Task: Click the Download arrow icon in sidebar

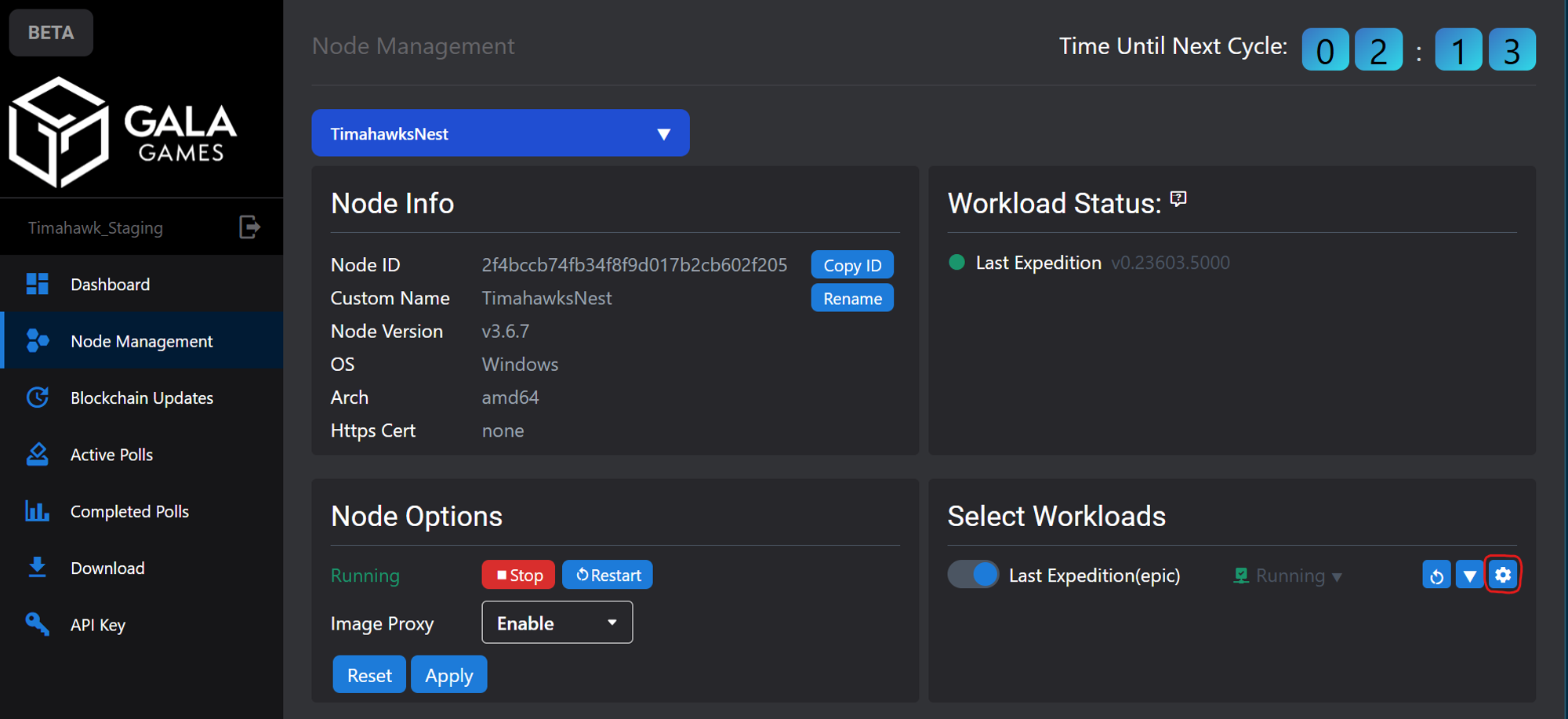Action: click(x=37, y=567)
